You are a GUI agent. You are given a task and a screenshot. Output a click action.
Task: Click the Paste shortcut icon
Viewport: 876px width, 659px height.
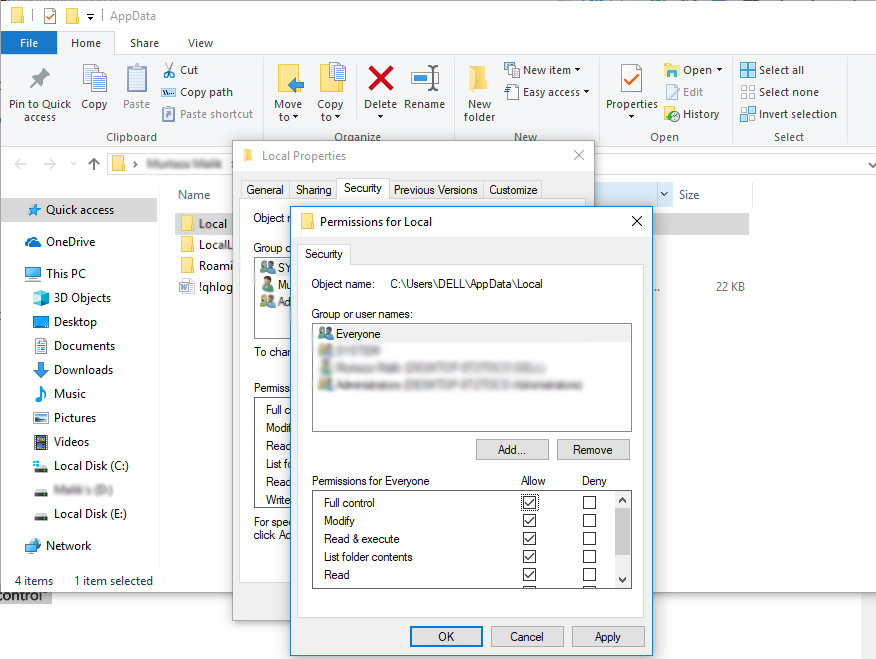[169, 114]
